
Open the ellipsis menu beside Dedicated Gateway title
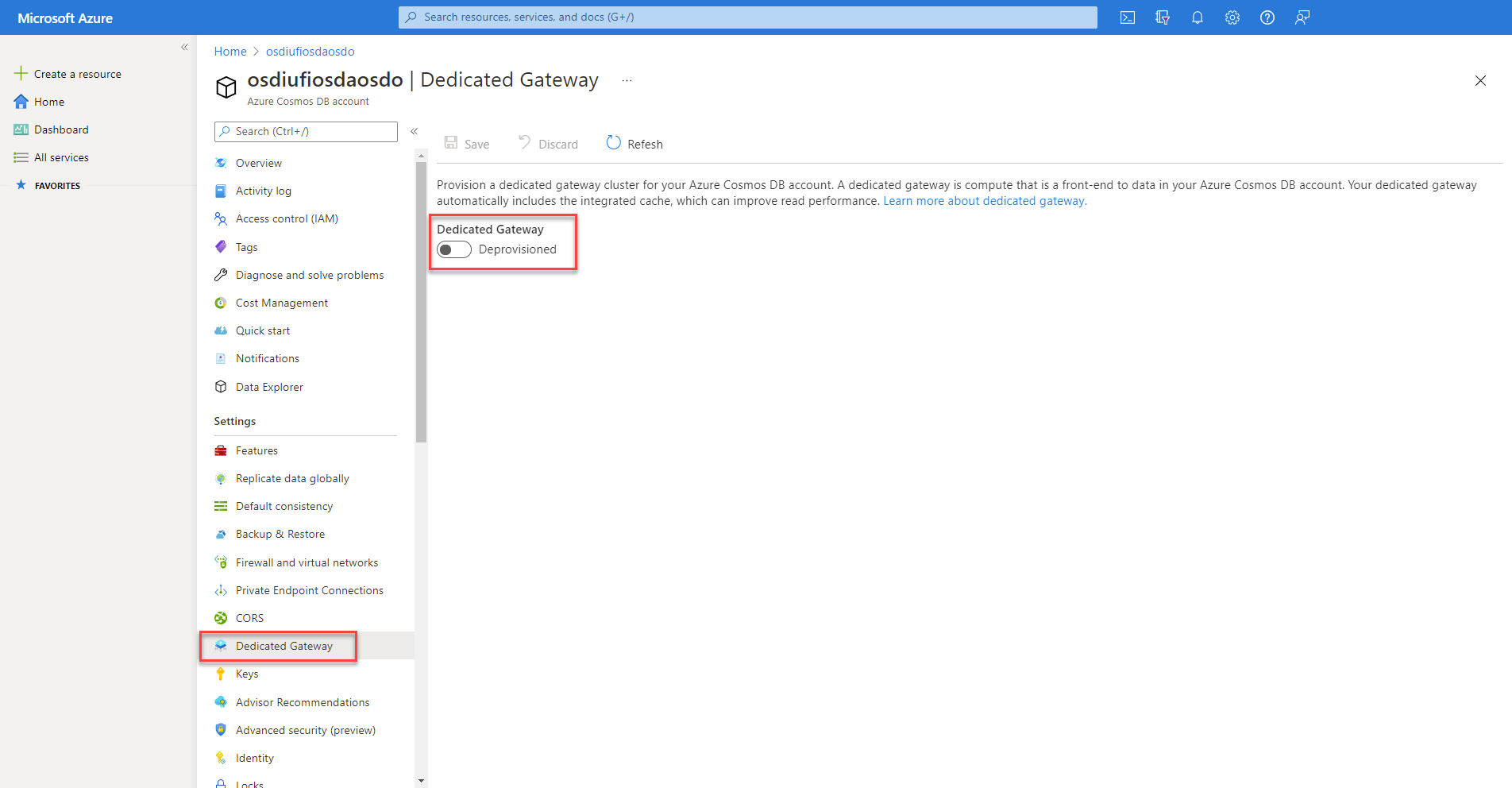click(x=627, y=80)
